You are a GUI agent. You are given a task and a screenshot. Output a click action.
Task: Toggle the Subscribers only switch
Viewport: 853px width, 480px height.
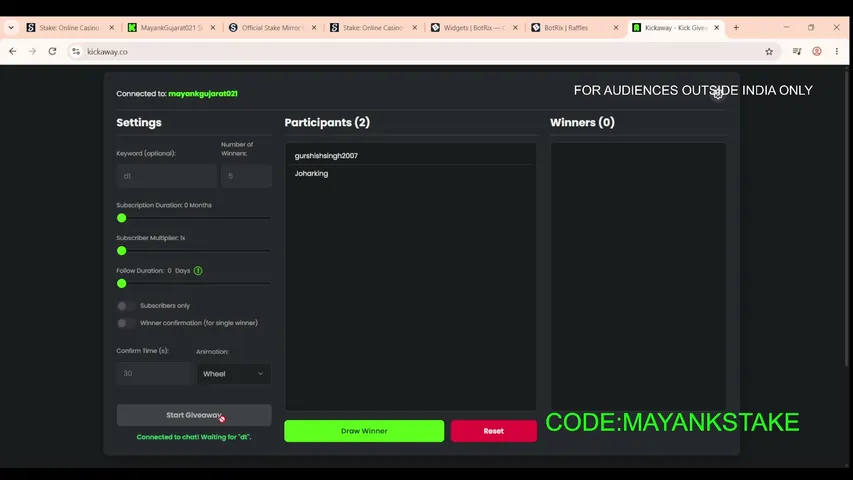(x=126, y=306)
